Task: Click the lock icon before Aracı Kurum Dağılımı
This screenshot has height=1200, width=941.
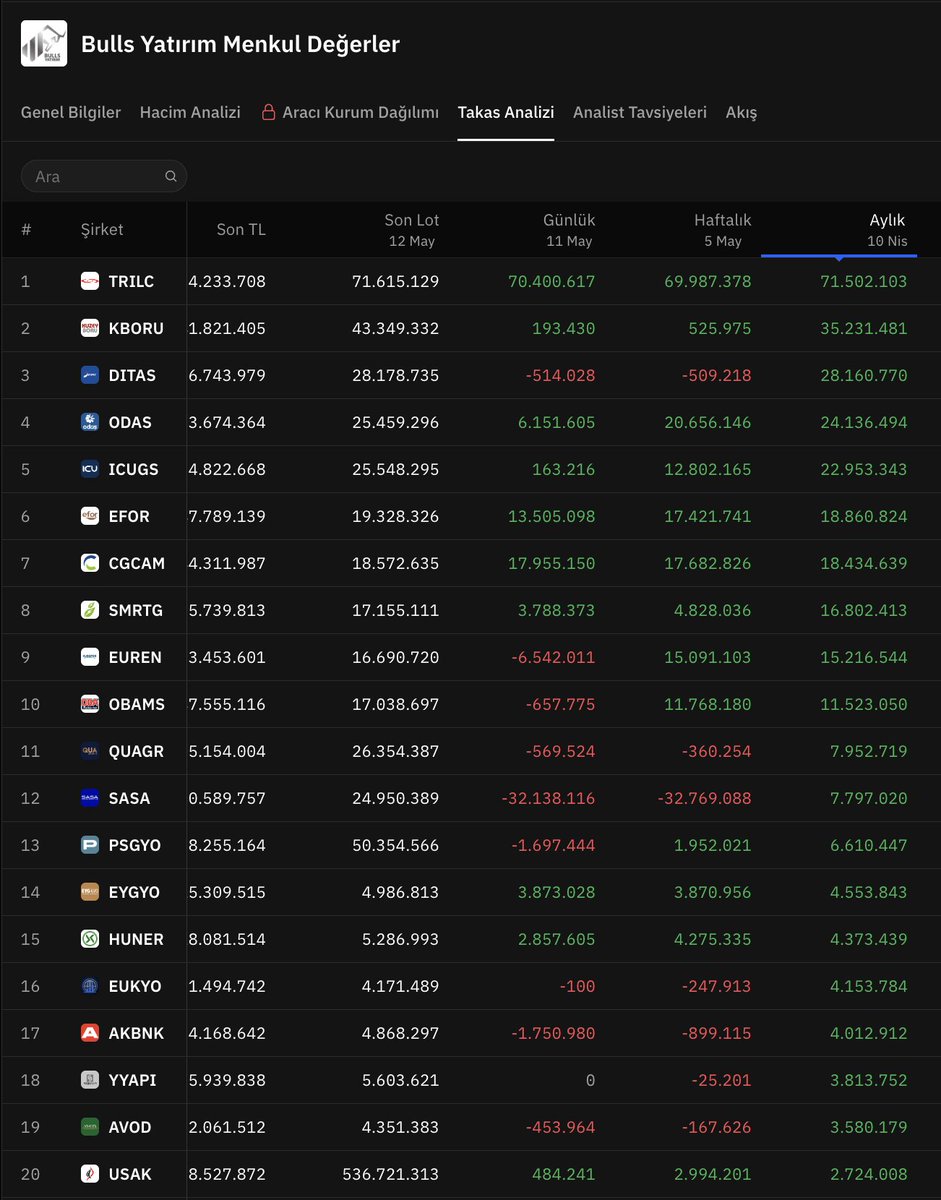Action: pos(268,112)
